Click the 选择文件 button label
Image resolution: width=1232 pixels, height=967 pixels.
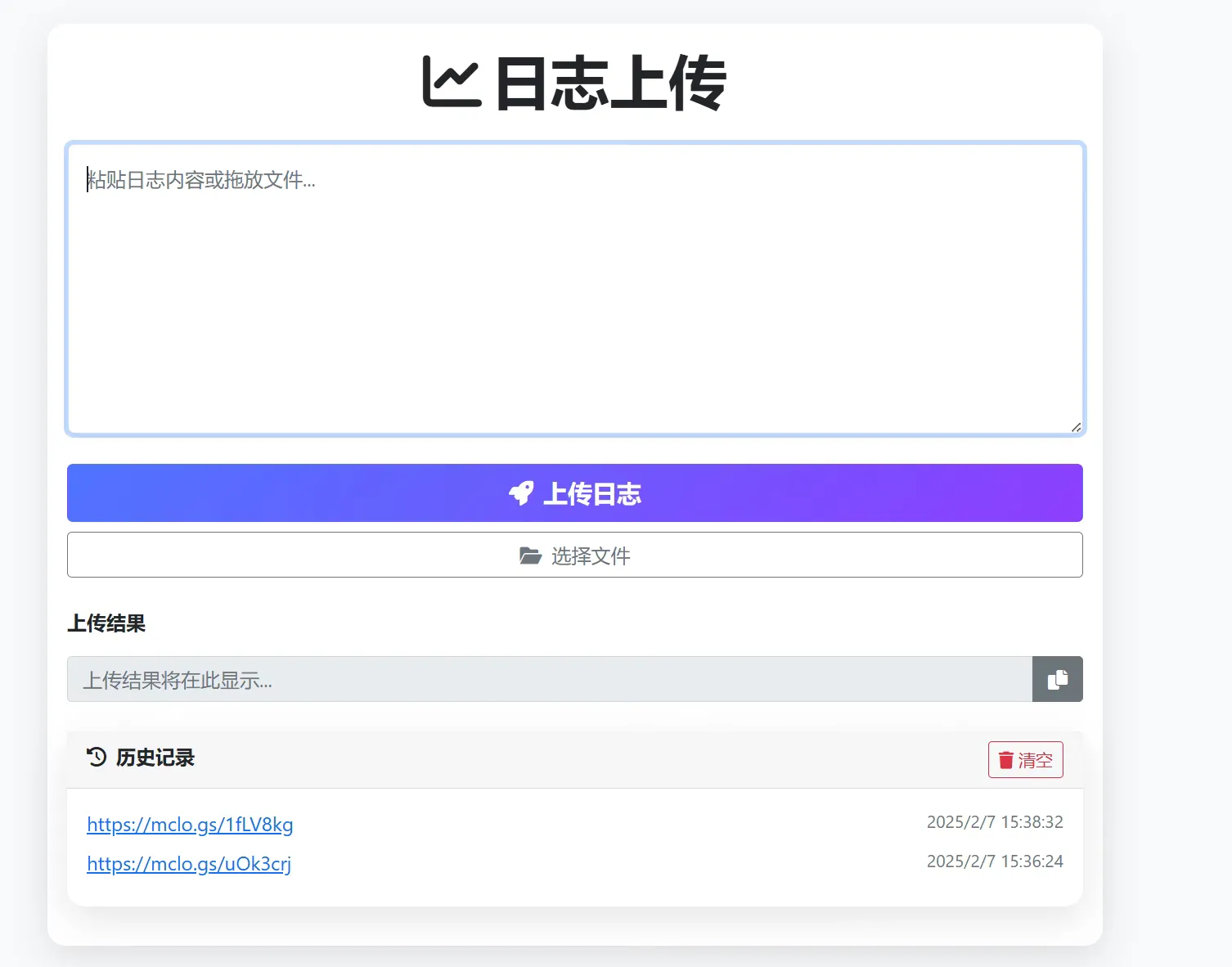click(x=591, y=556)
